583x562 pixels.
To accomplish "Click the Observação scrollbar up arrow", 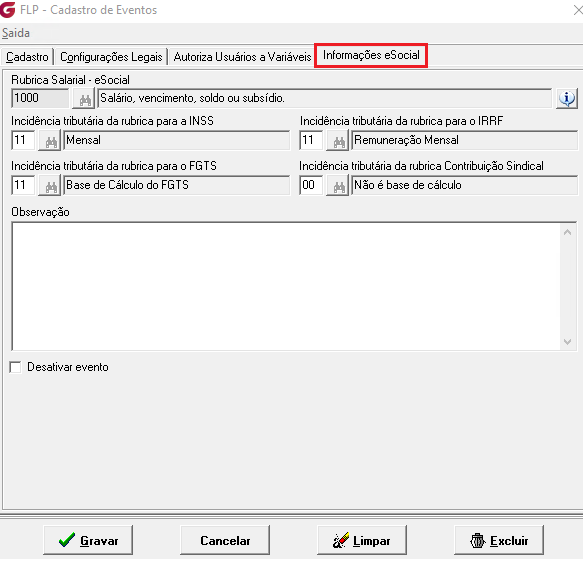I will tap(567, 233).
